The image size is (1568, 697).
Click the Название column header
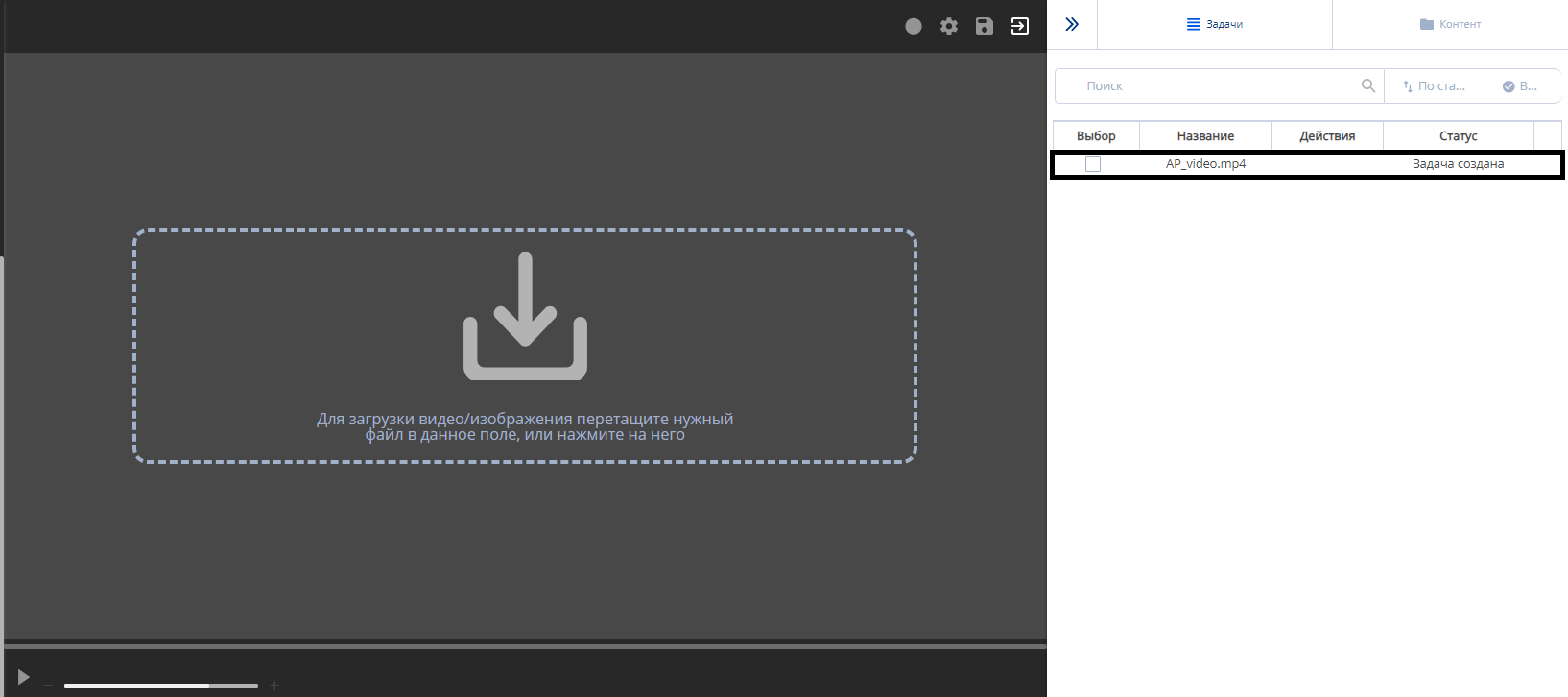(1205, 135)
